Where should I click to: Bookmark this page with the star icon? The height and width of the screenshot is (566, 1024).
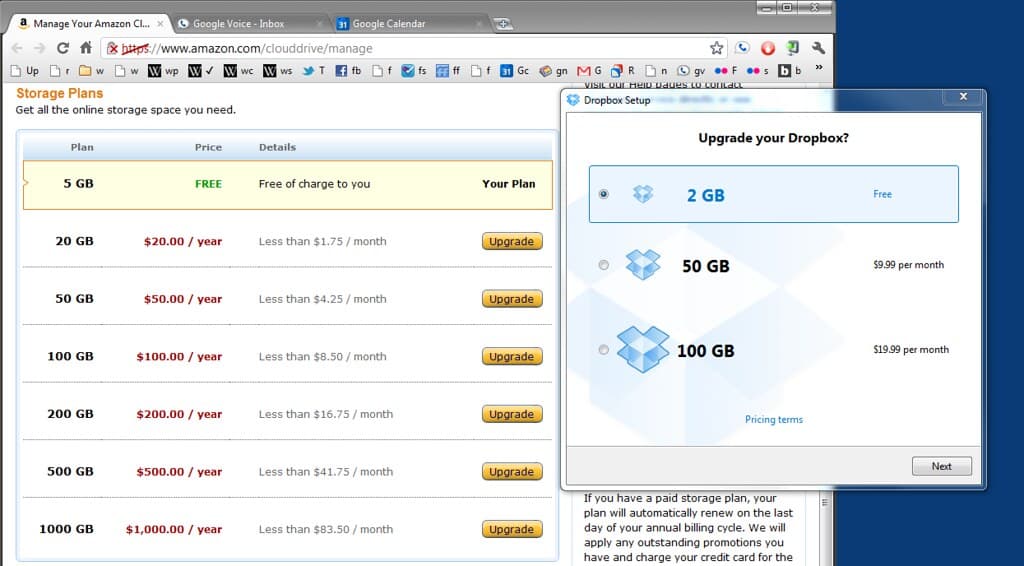[x=716, y=48]
